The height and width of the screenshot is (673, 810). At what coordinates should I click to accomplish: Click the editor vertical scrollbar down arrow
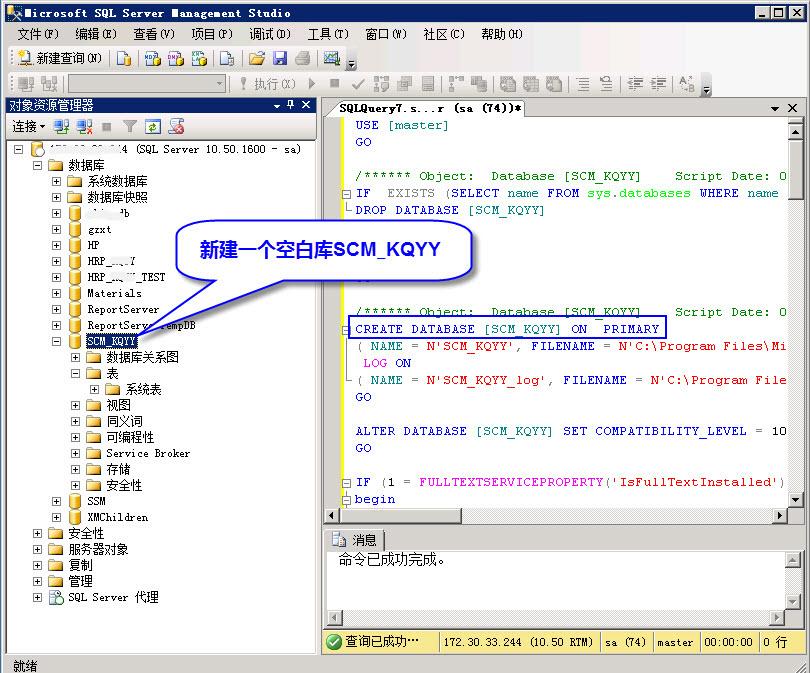[x=796, y=499]
